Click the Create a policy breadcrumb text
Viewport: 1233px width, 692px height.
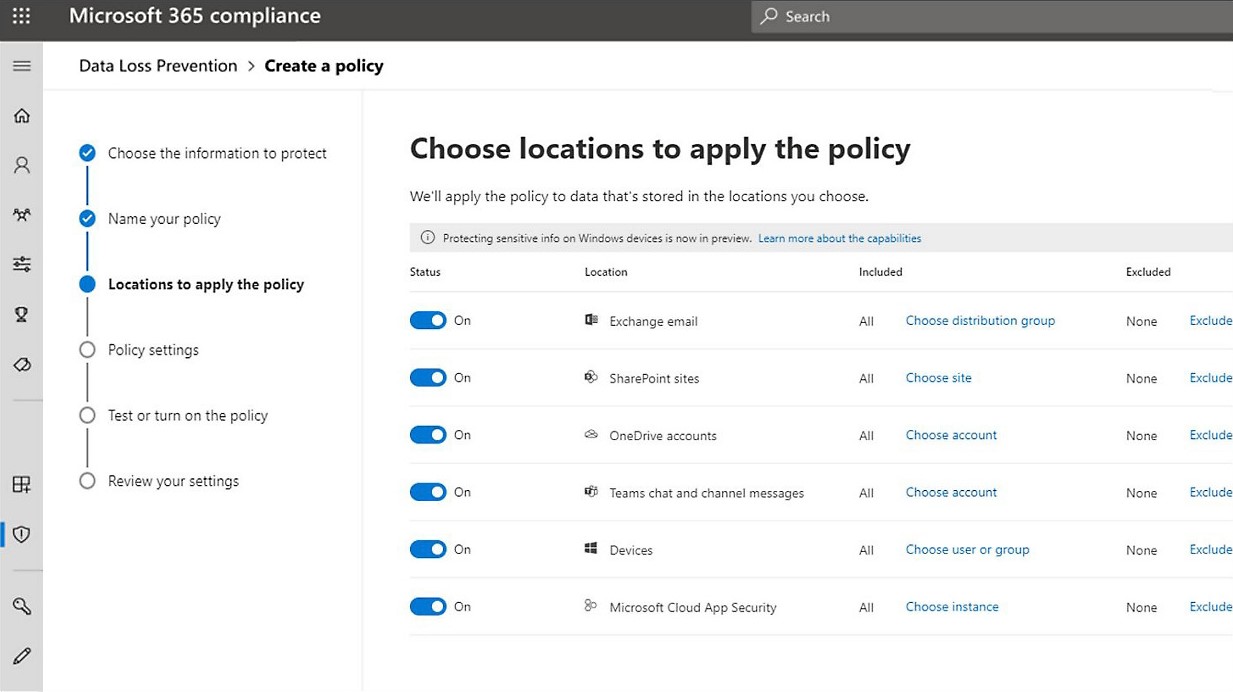tap(324, 66)
